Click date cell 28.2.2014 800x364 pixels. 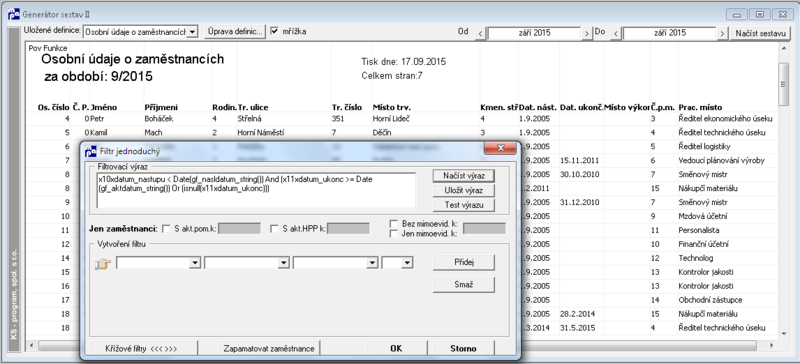click(x=578, y=313)
